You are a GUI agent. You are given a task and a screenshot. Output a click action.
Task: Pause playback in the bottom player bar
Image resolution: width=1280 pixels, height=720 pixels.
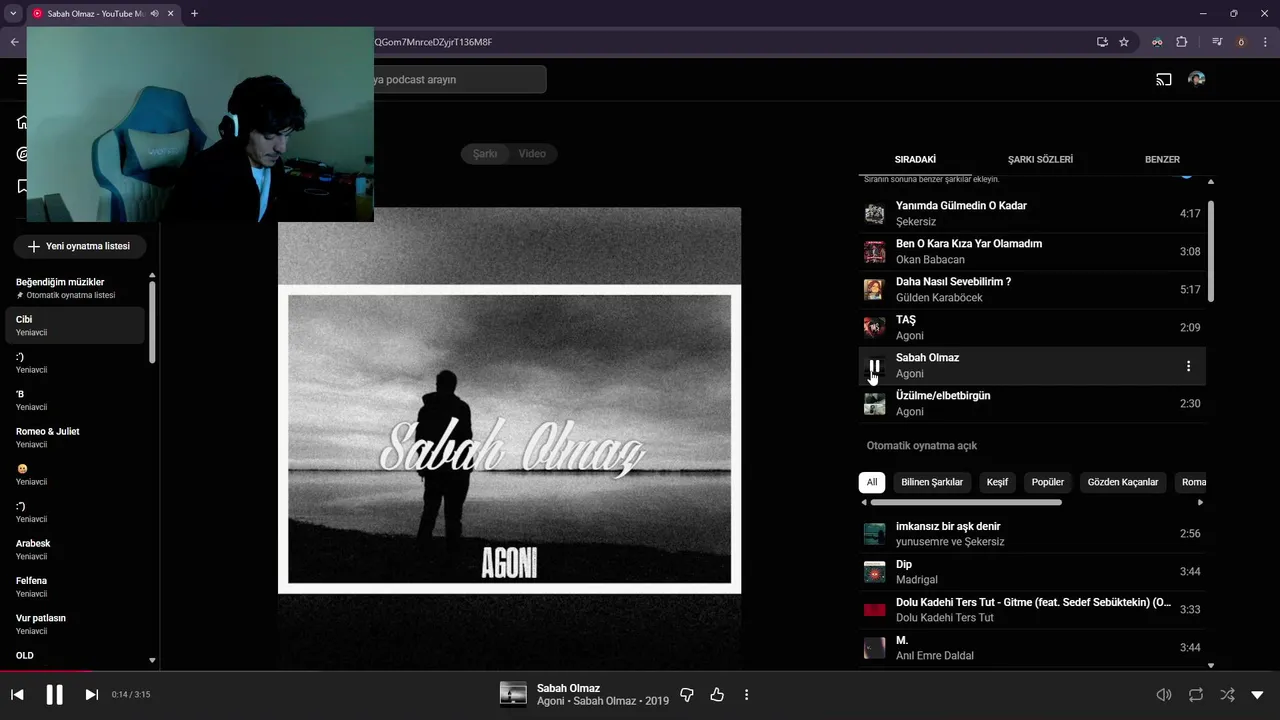click(54, 694)
